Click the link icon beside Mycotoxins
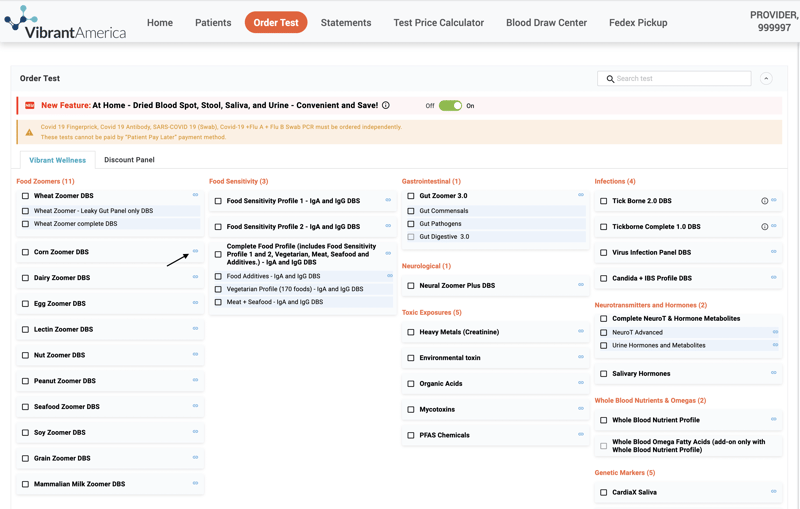 click(581, 409)
